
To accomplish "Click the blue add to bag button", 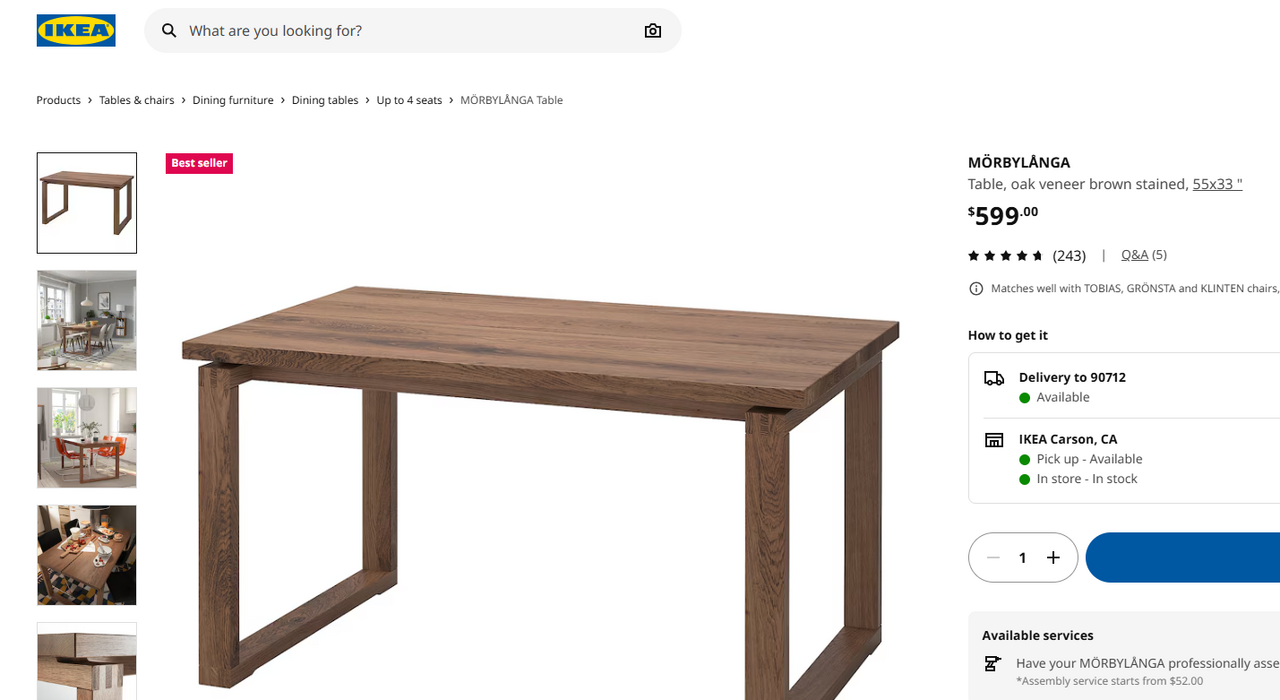I will [x=1182, y=557].
